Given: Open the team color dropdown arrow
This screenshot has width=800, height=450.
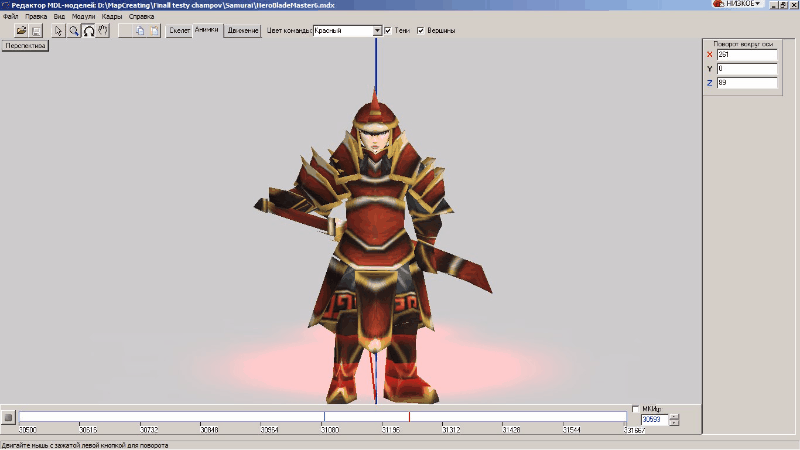Looking at the screenshot, I should [377, 31].
